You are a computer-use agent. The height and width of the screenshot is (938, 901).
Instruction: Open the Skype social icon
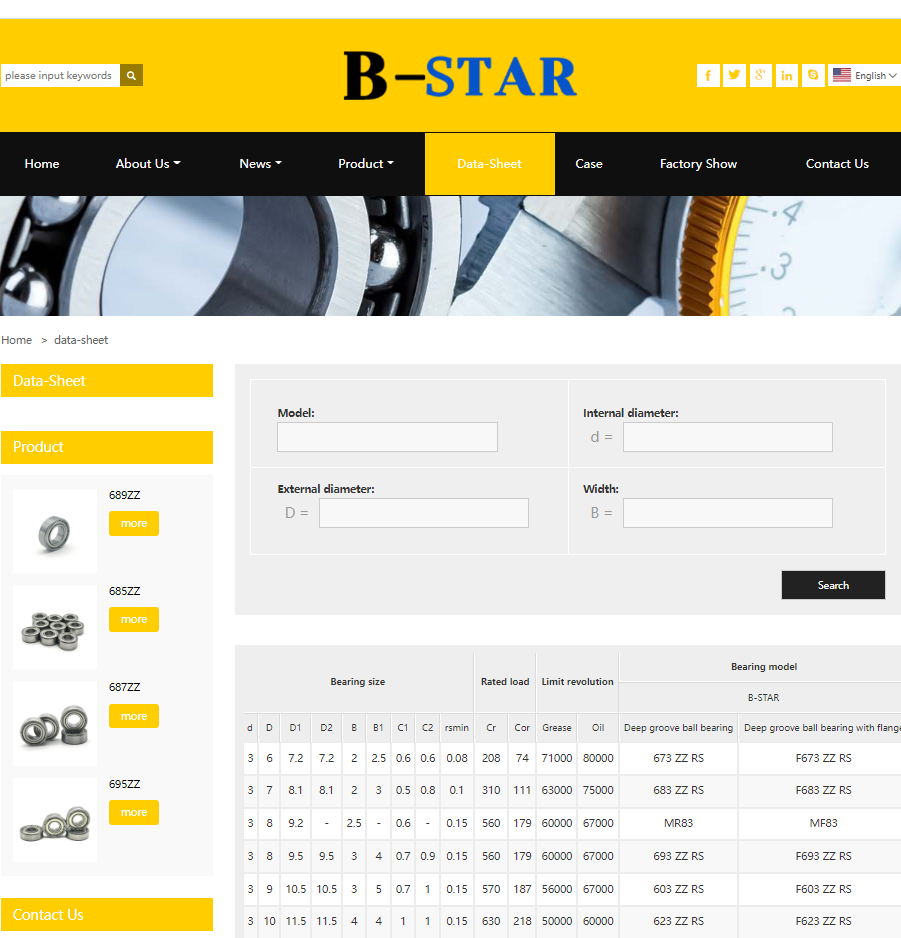point(813,75)
